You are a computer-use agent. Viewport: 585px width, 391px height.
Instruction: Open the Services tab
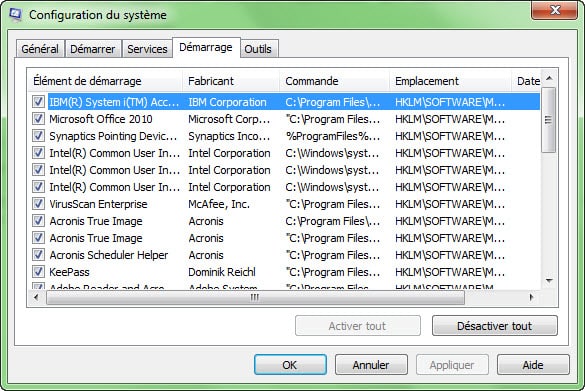pyautogui.click(x=147, y=49)
